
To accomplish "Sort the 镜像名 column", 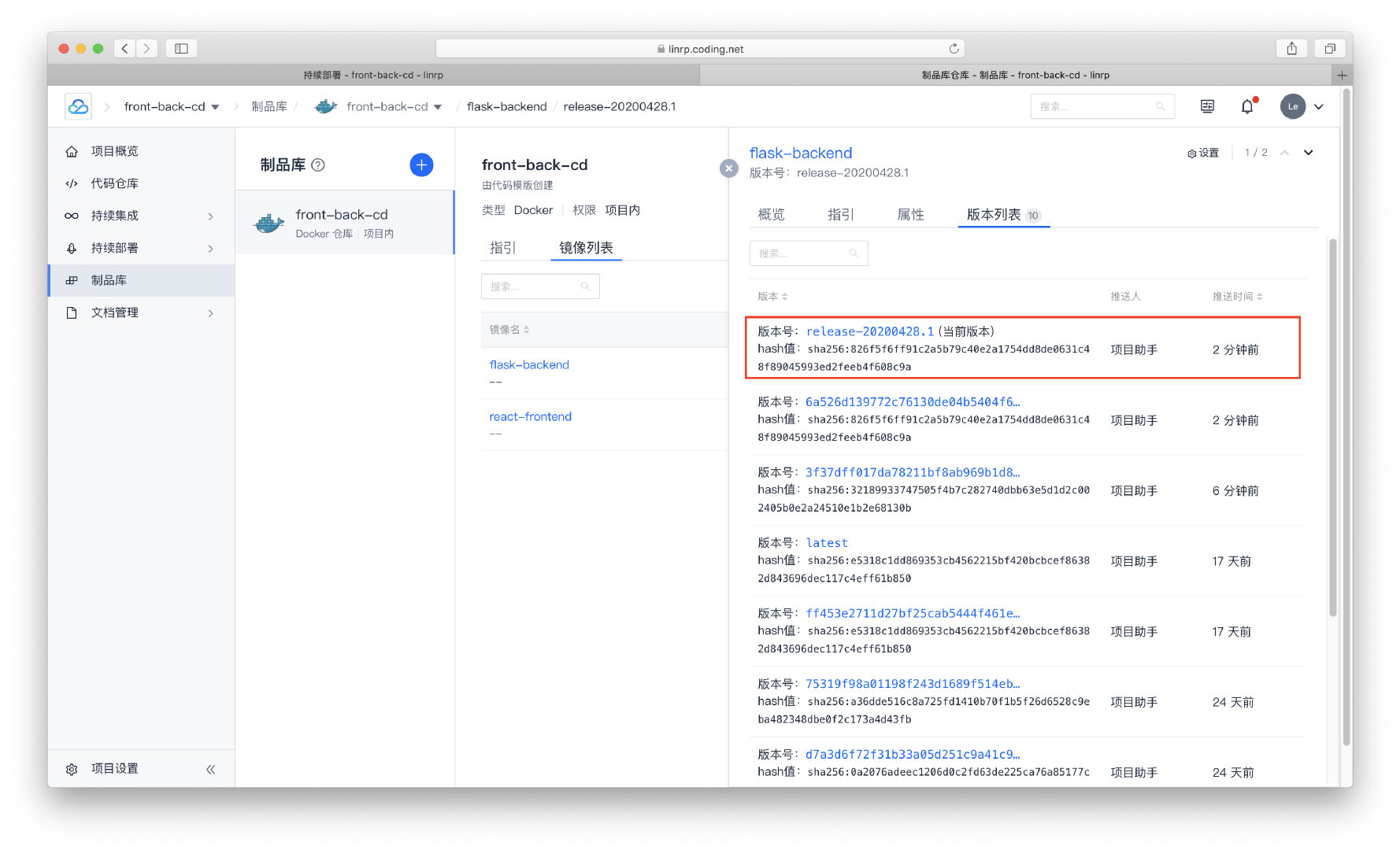I will point(509,330).
